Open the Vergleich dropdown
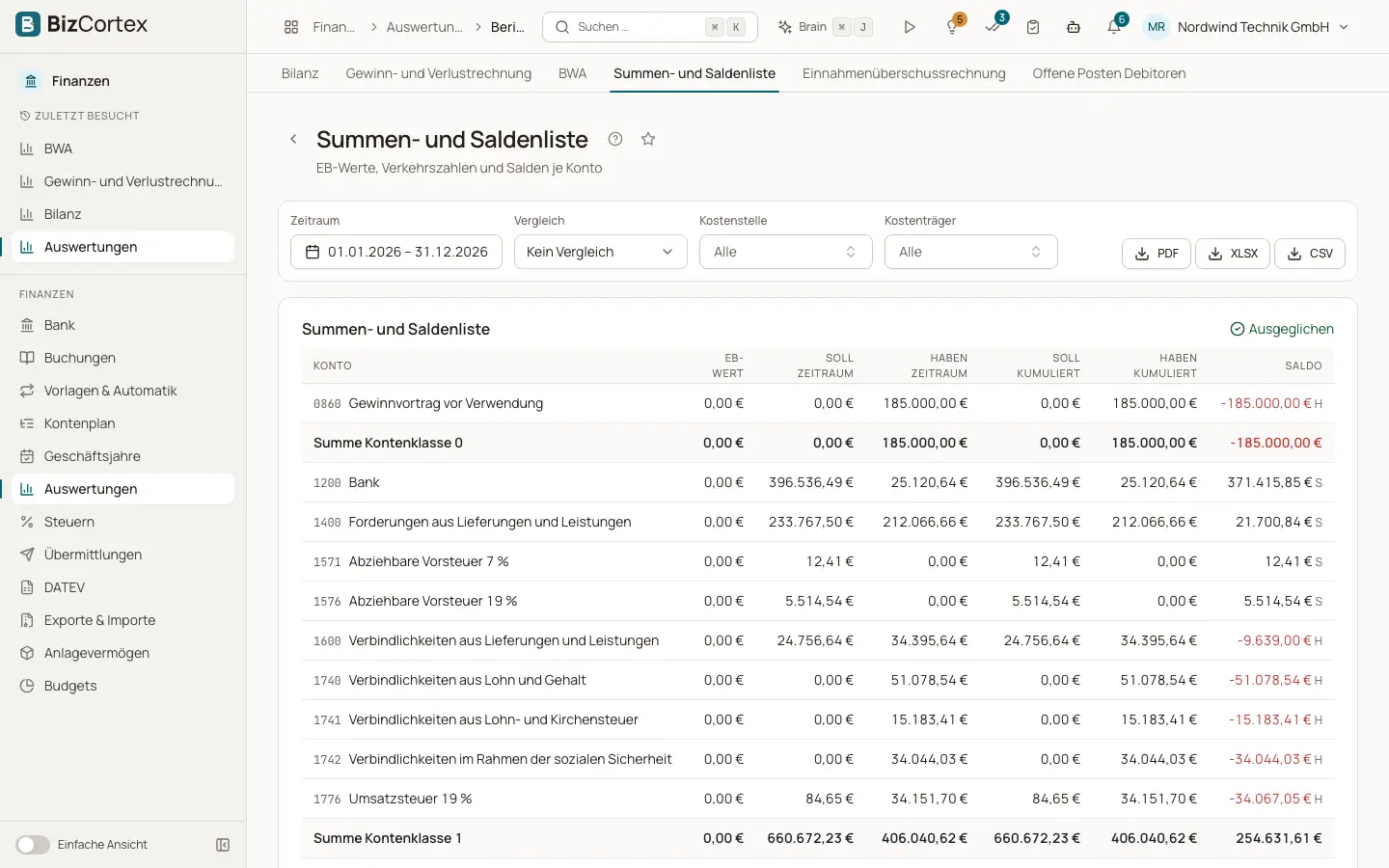This screenshot has width=1389, height=868. point(600,252)
